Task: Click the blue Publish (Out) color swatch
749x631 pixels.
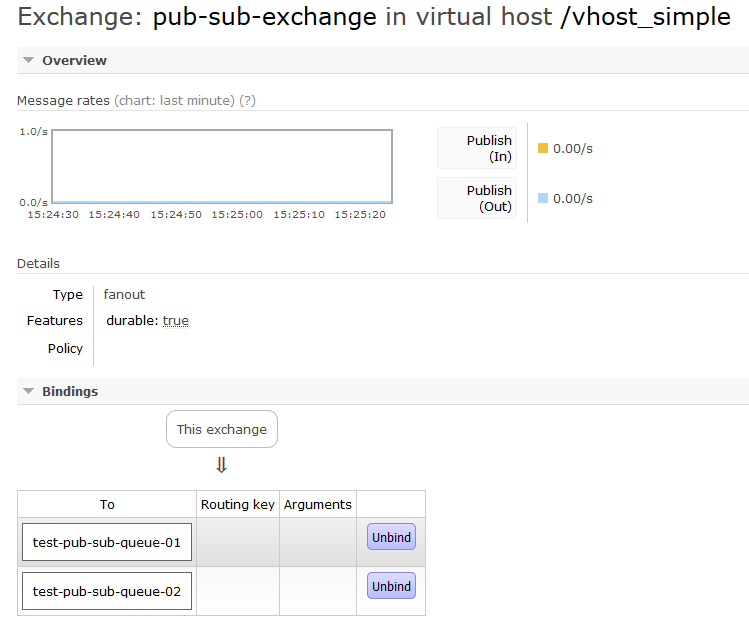Action: coord(543,198)
